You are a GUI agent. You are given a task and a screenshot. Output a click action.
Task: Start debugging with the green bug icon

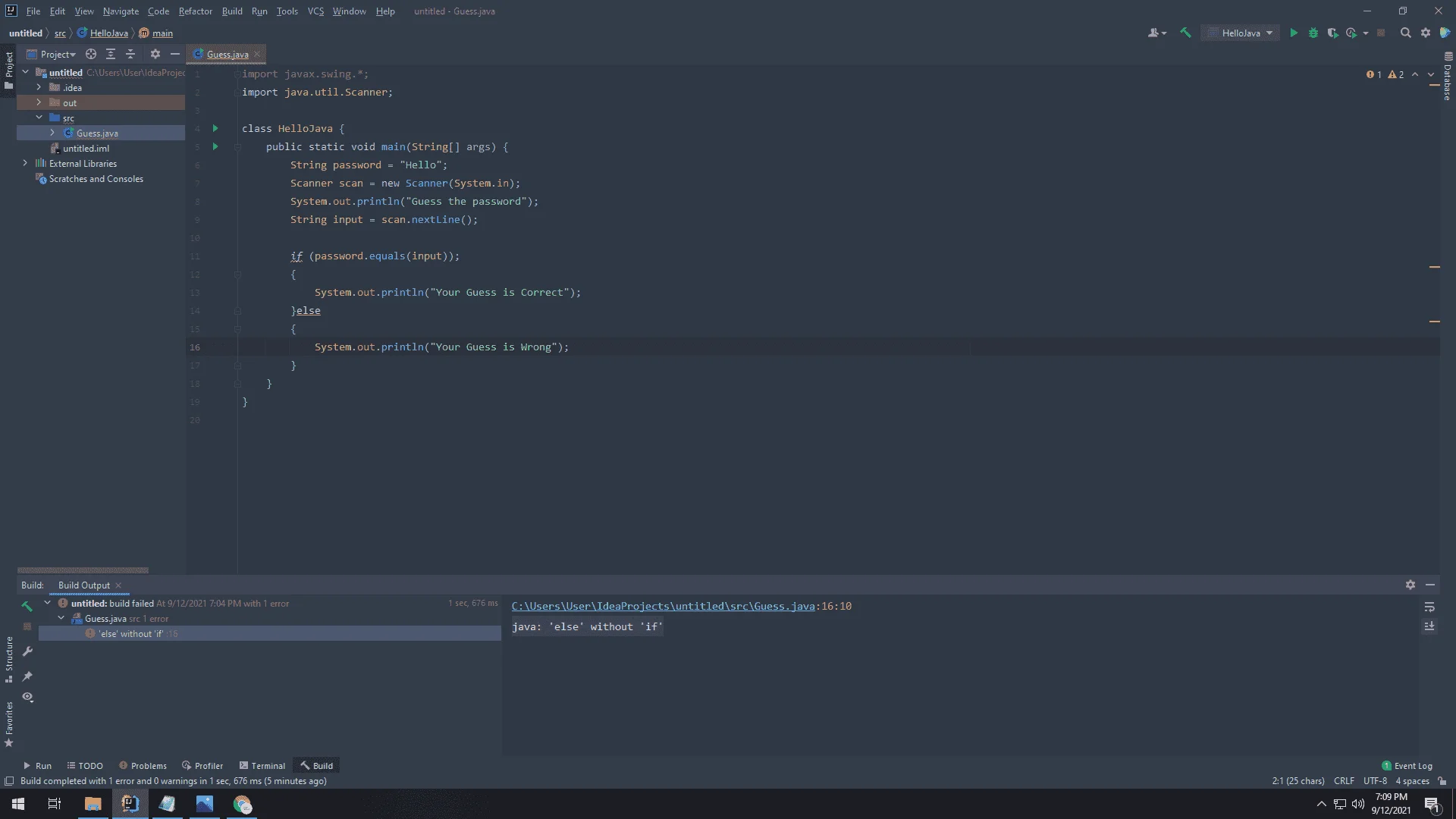[1313, 33]
